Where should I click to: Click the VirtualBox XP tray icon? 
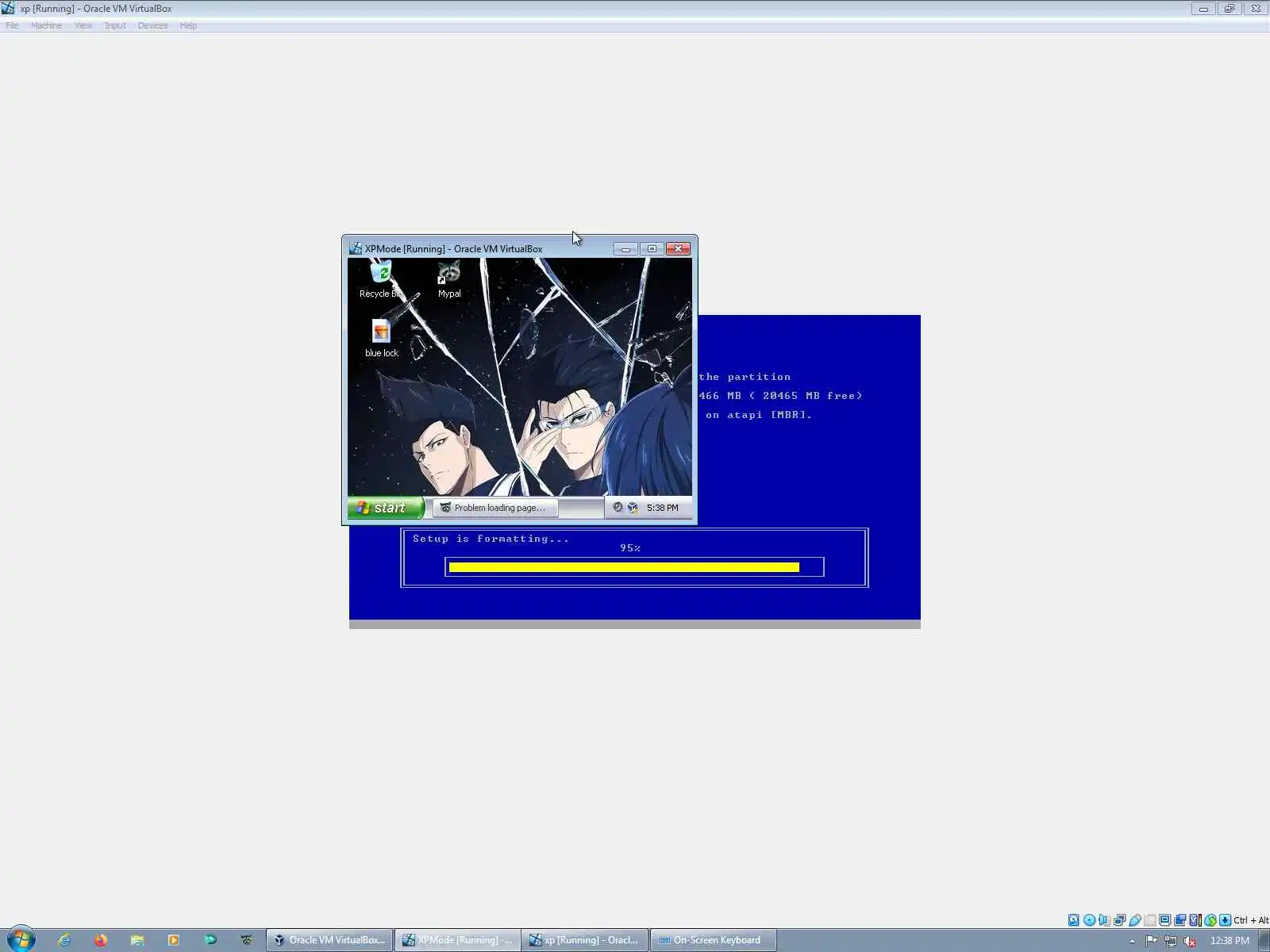tap(633, 508)
